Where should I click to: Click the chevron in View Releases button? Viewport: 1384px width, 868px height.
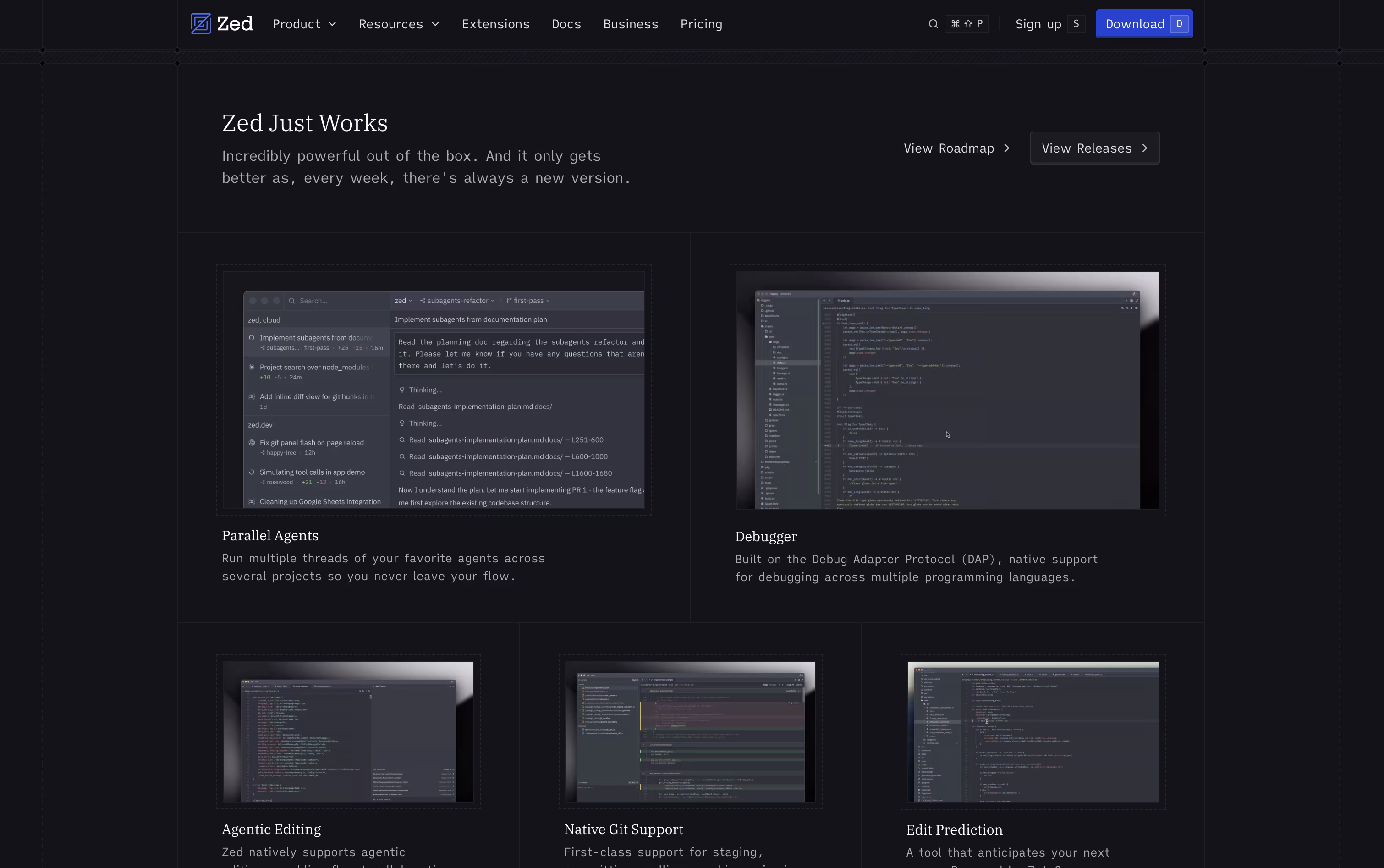1145,148
